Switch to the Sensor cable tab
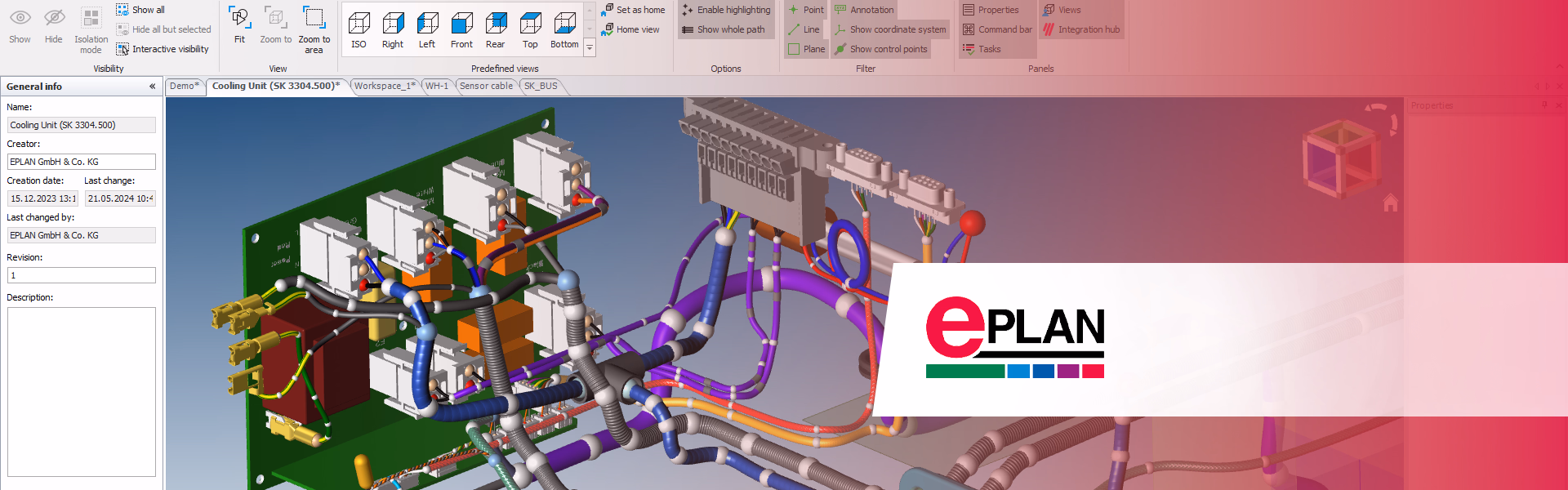This screenshot has width=1568, height=490. pos(486,86)
